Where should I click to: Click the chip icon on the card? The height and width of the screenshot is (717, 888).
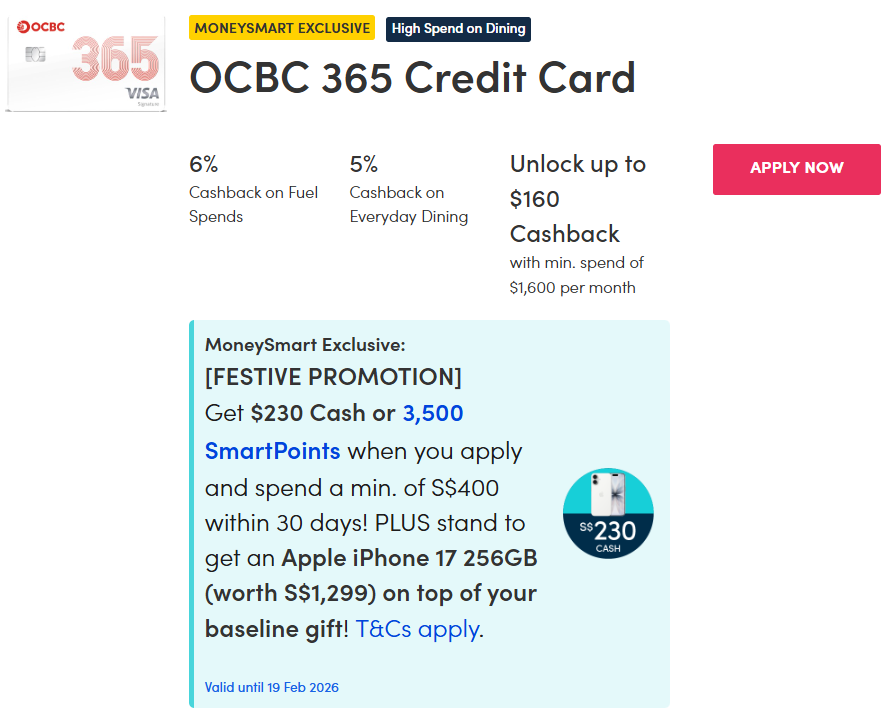click(x=32, y=54)
